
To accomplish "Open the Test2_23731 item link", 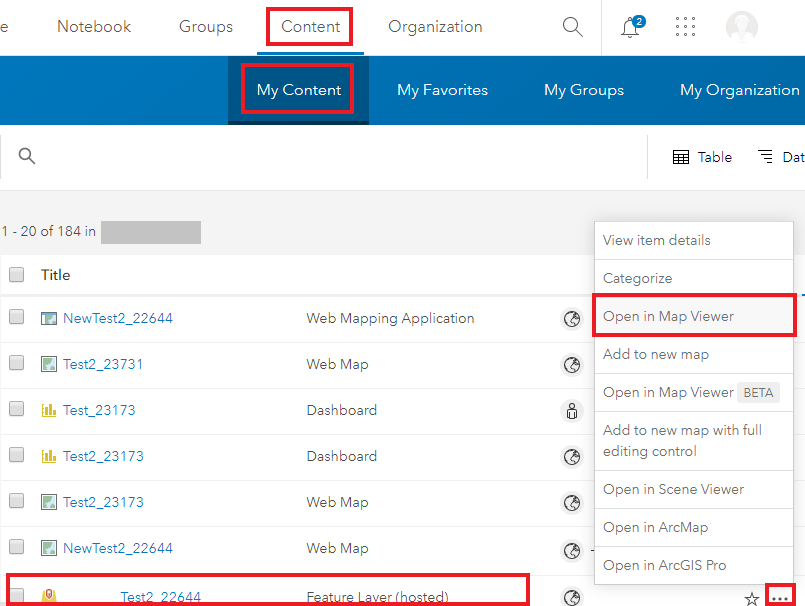I will tap(103, 364).
